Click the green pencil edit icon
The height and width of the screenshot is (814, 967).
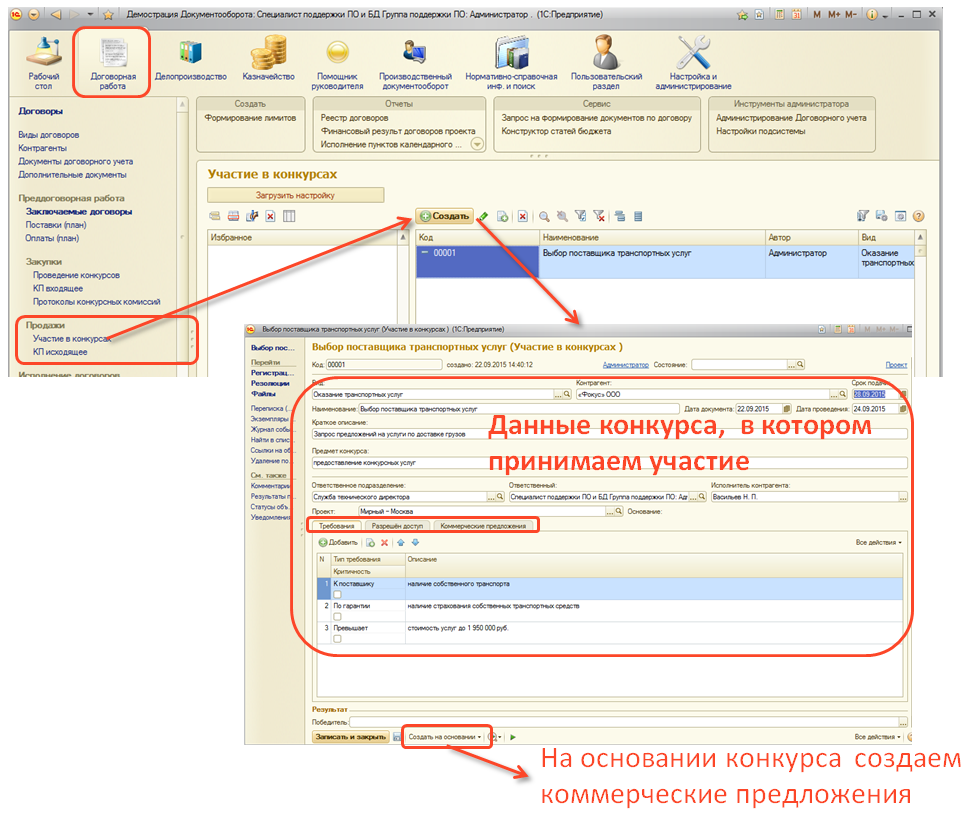tap(483, 216)
